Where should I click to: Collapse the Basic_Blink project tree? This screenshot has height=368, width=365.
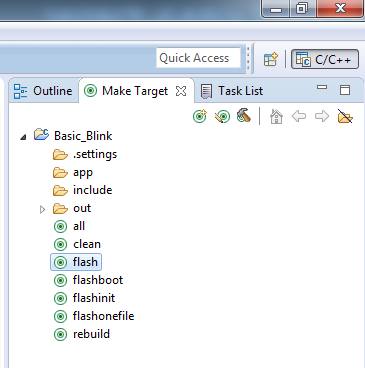point(23,137)
